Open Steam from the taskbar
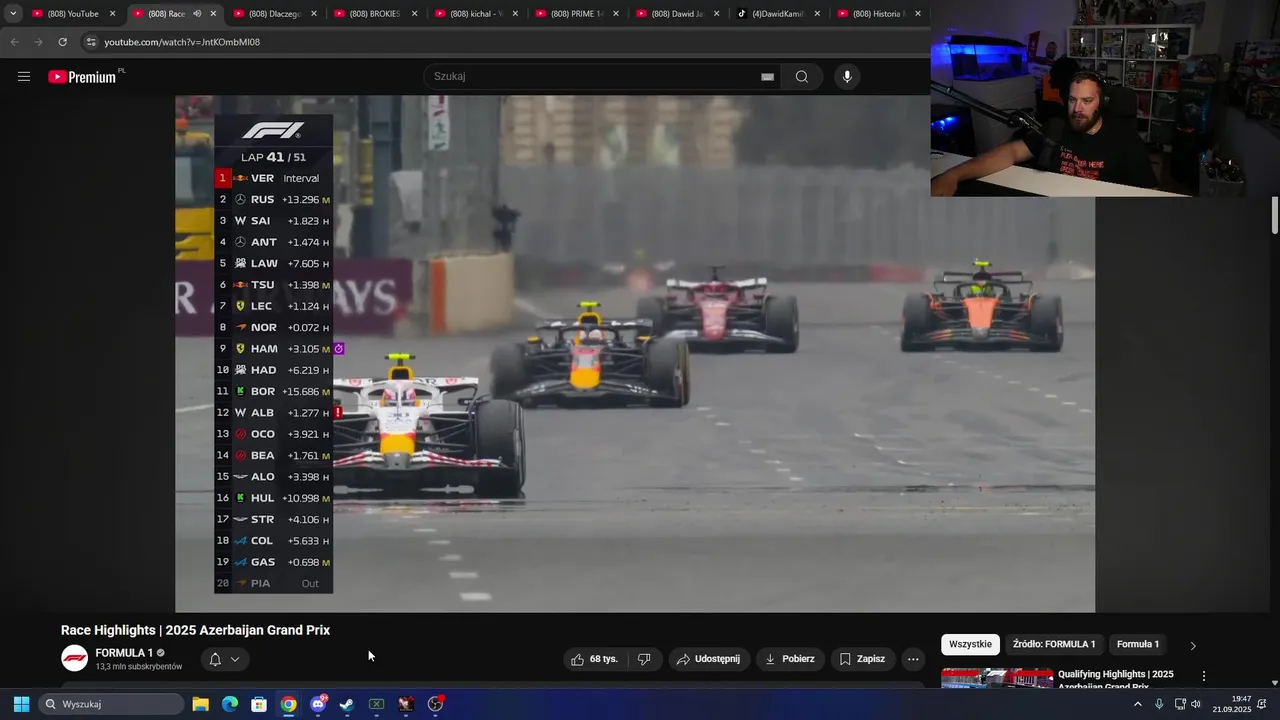Screen dimensions: 1280x720 tap(347, 704)
